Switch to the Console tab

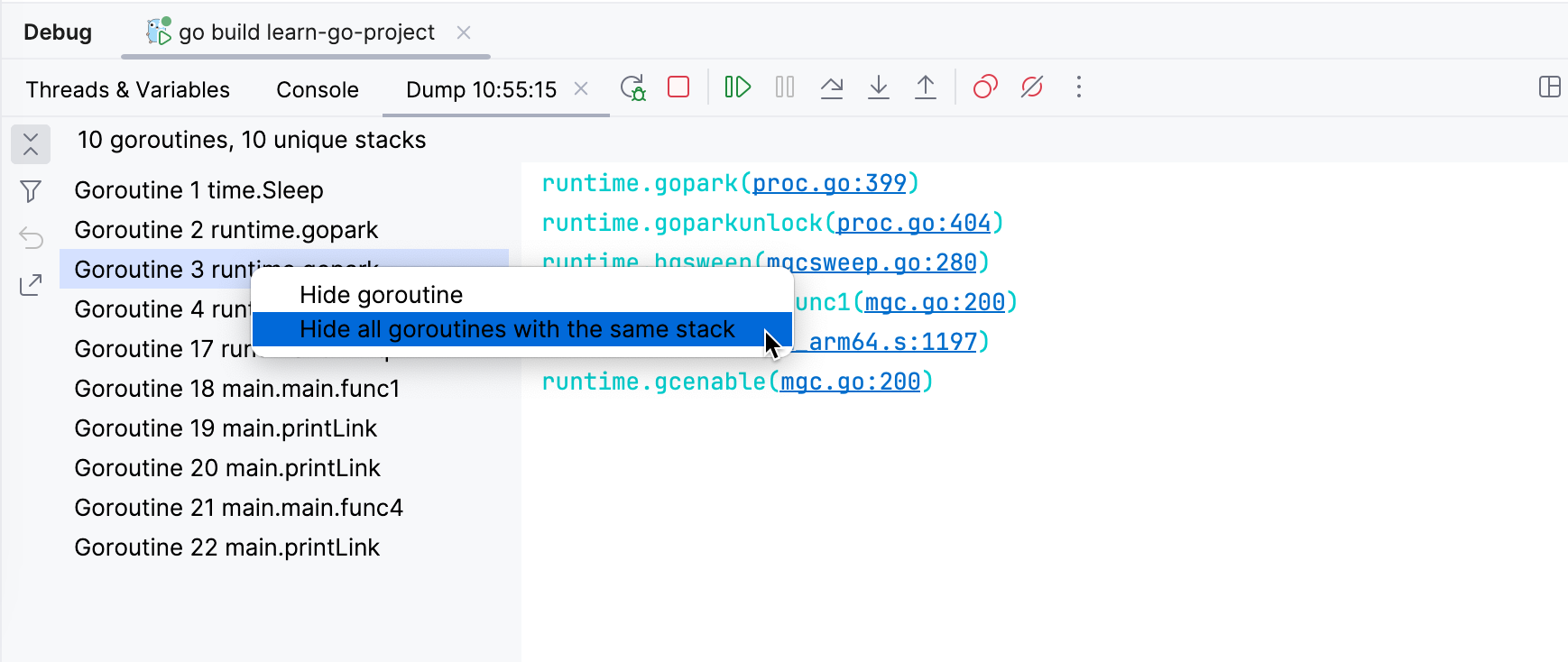point(318,89)
